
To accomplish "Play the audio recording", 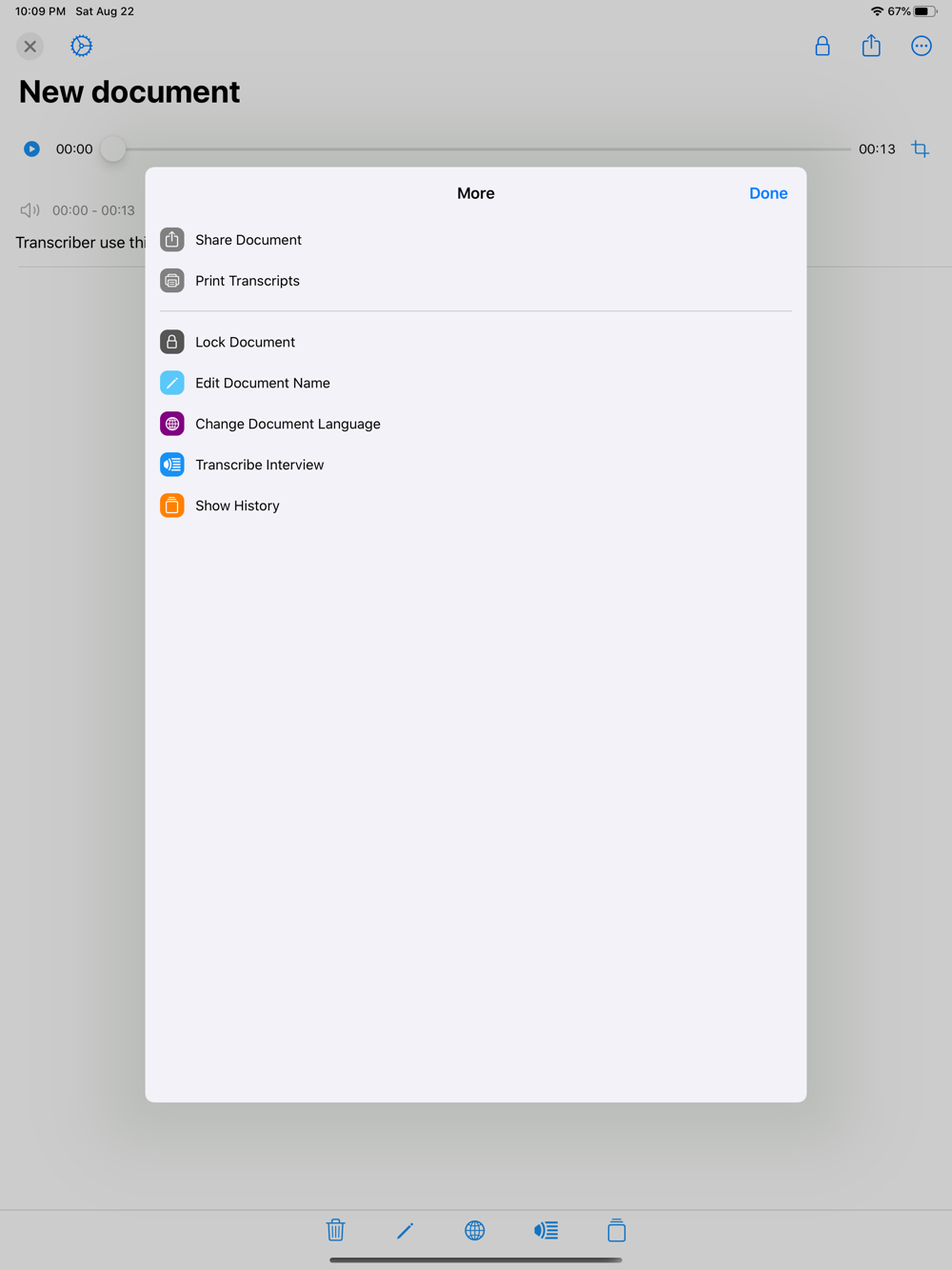I will (31, 149).
